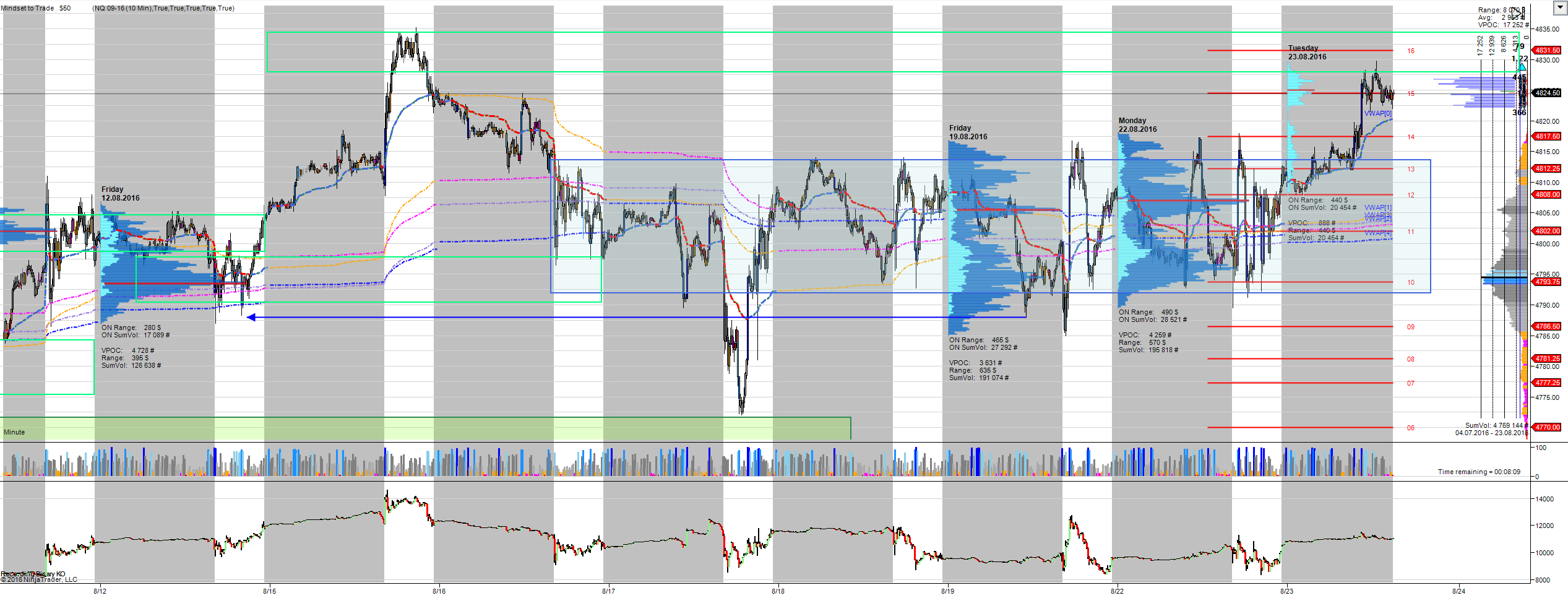Image resolution: width=1568 pixels, height=598 pixels.
Task: Click the red level label '15'
Action: [x=1411, y=93]
